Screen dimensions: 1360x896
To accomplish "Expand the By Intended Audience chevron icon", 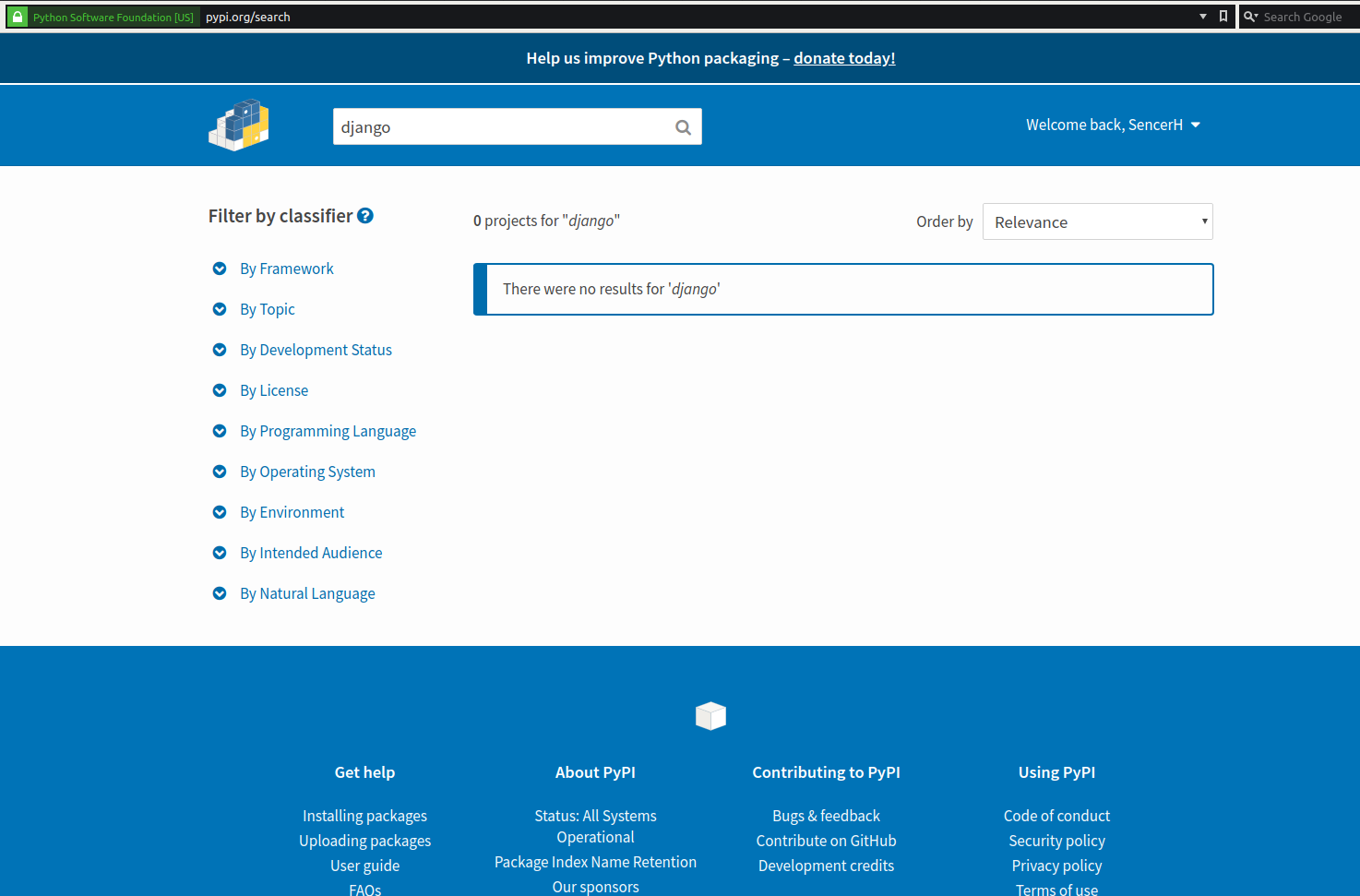I will (220, 553).
